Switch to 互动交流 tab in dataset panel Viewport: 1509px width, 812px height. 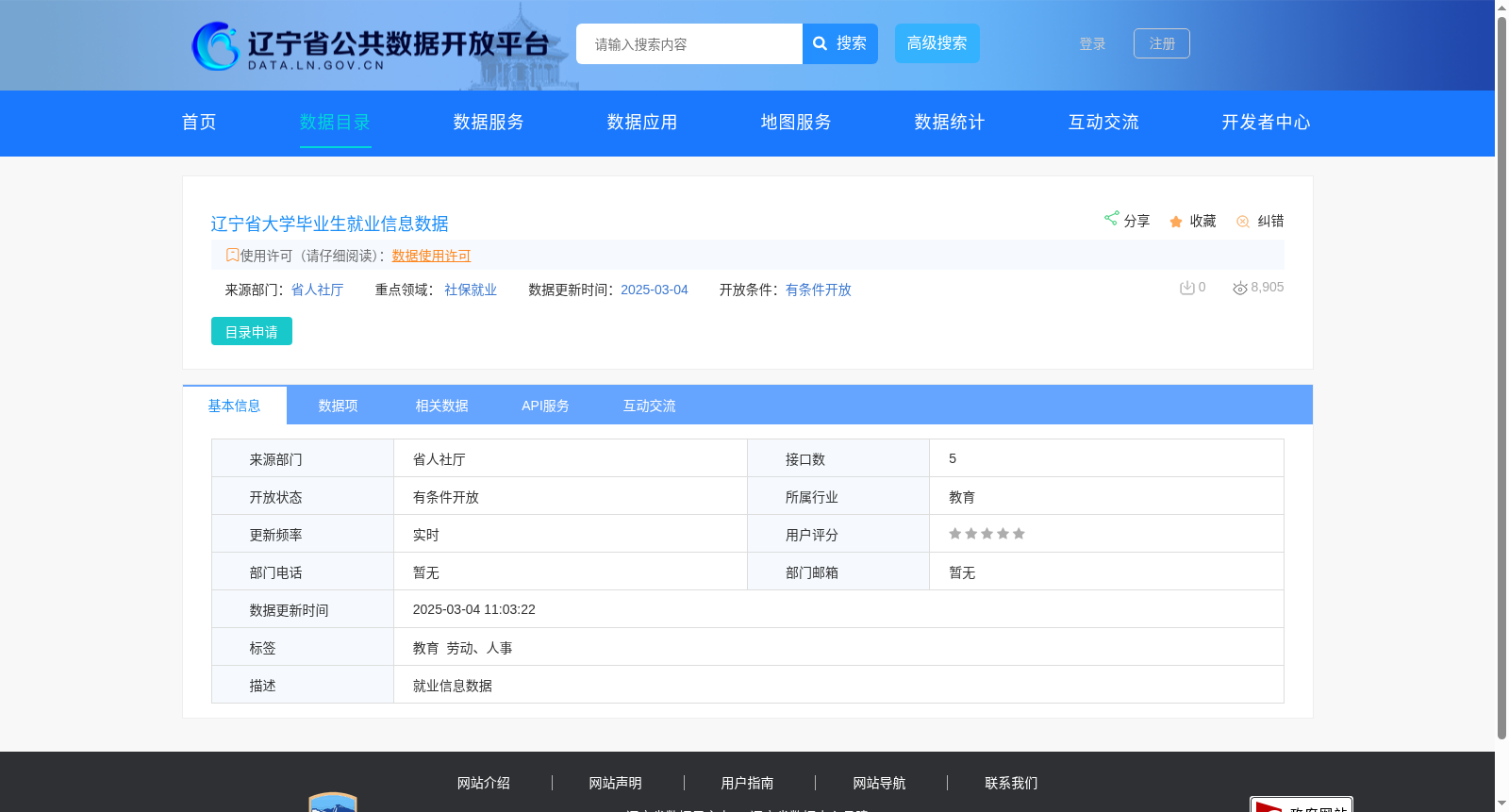[x=649, y=406]
